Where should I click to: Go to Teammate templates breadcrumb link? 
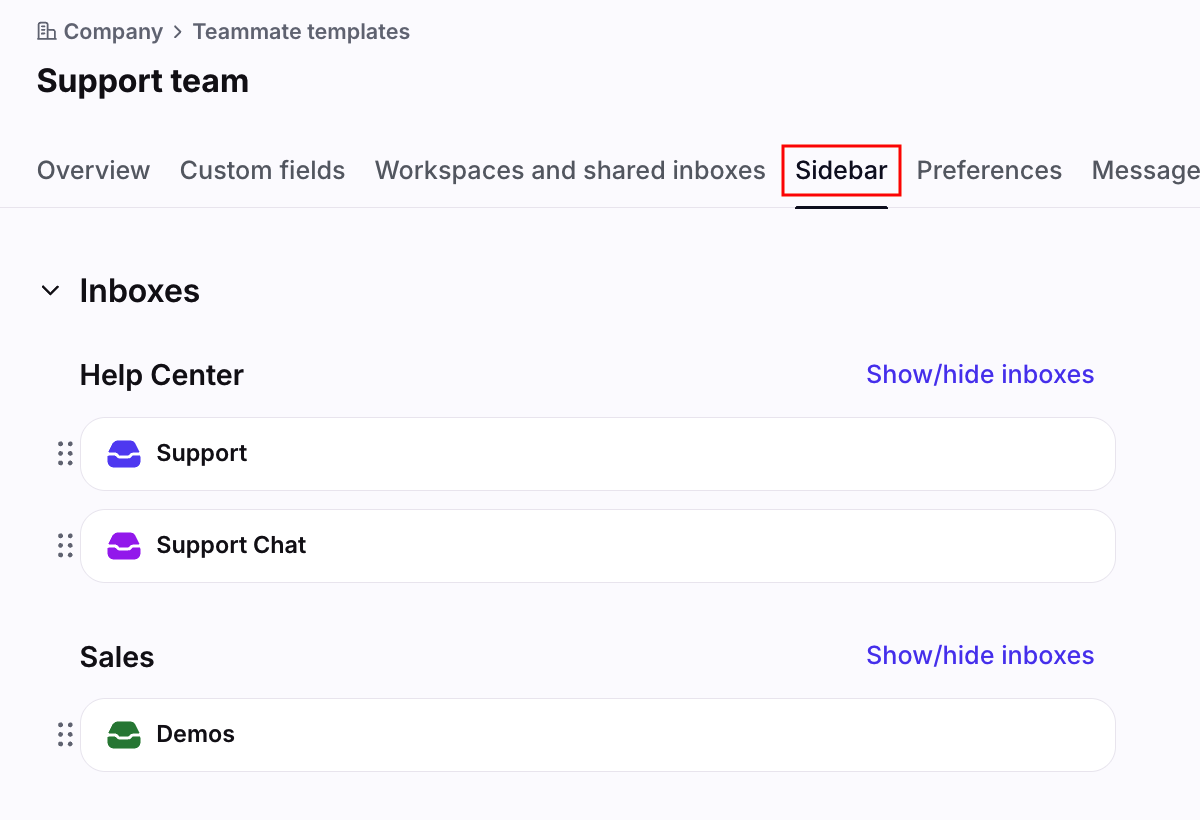pyautogui.click(x=301, y=32)
